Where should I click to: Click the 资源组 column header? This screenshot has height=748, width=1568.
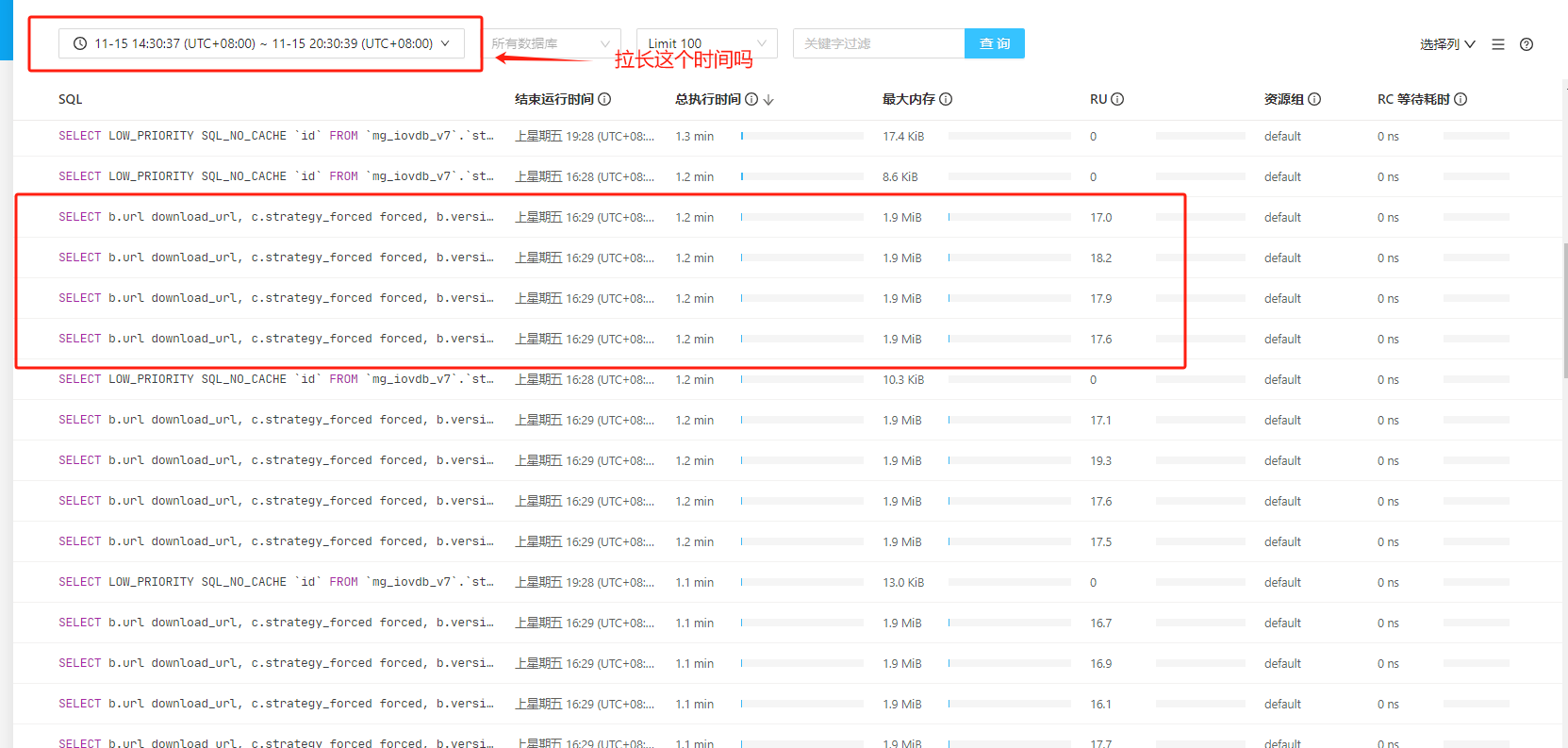(x=1284, y=99)
